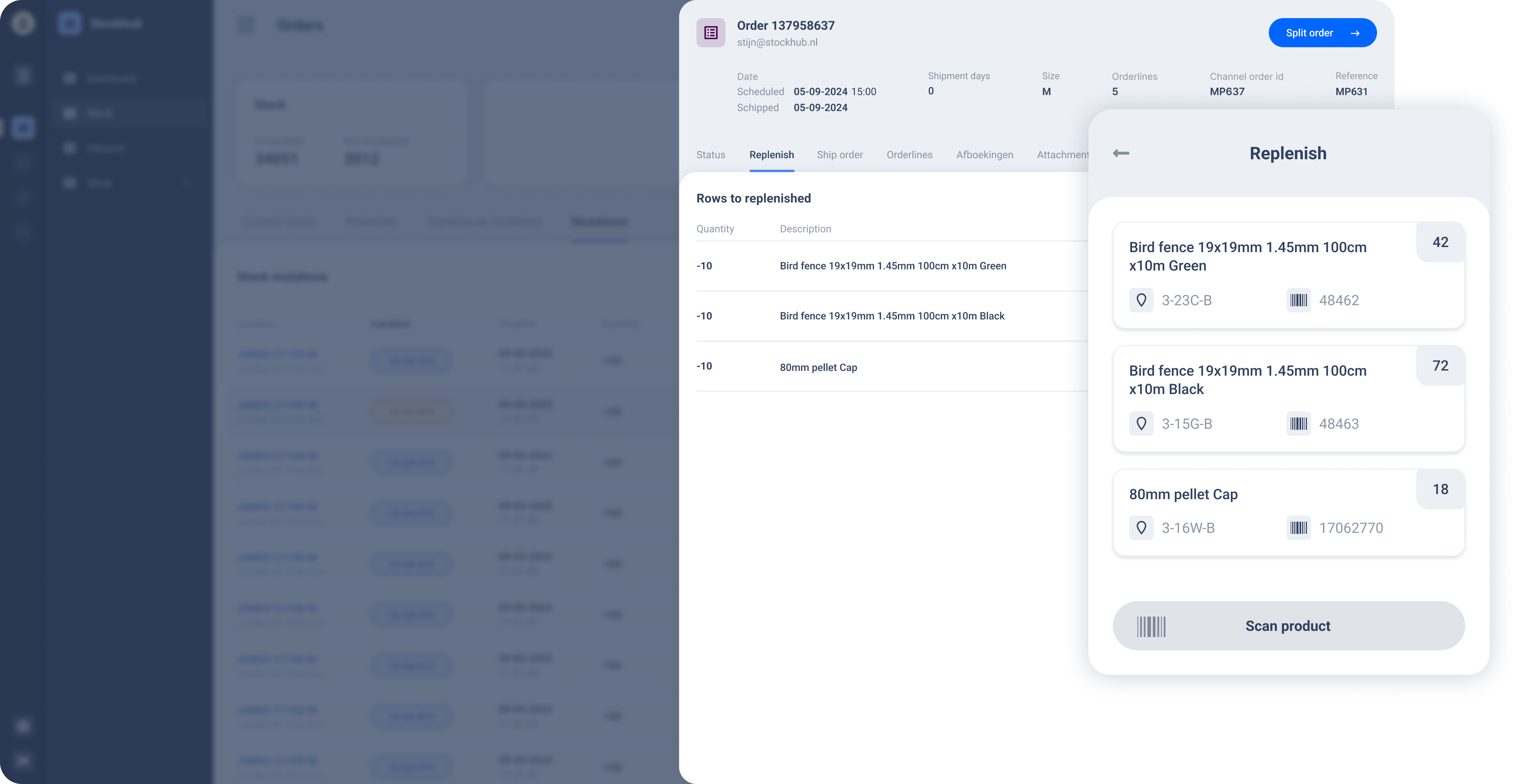Click the Scan product button

click(1289, 626)
